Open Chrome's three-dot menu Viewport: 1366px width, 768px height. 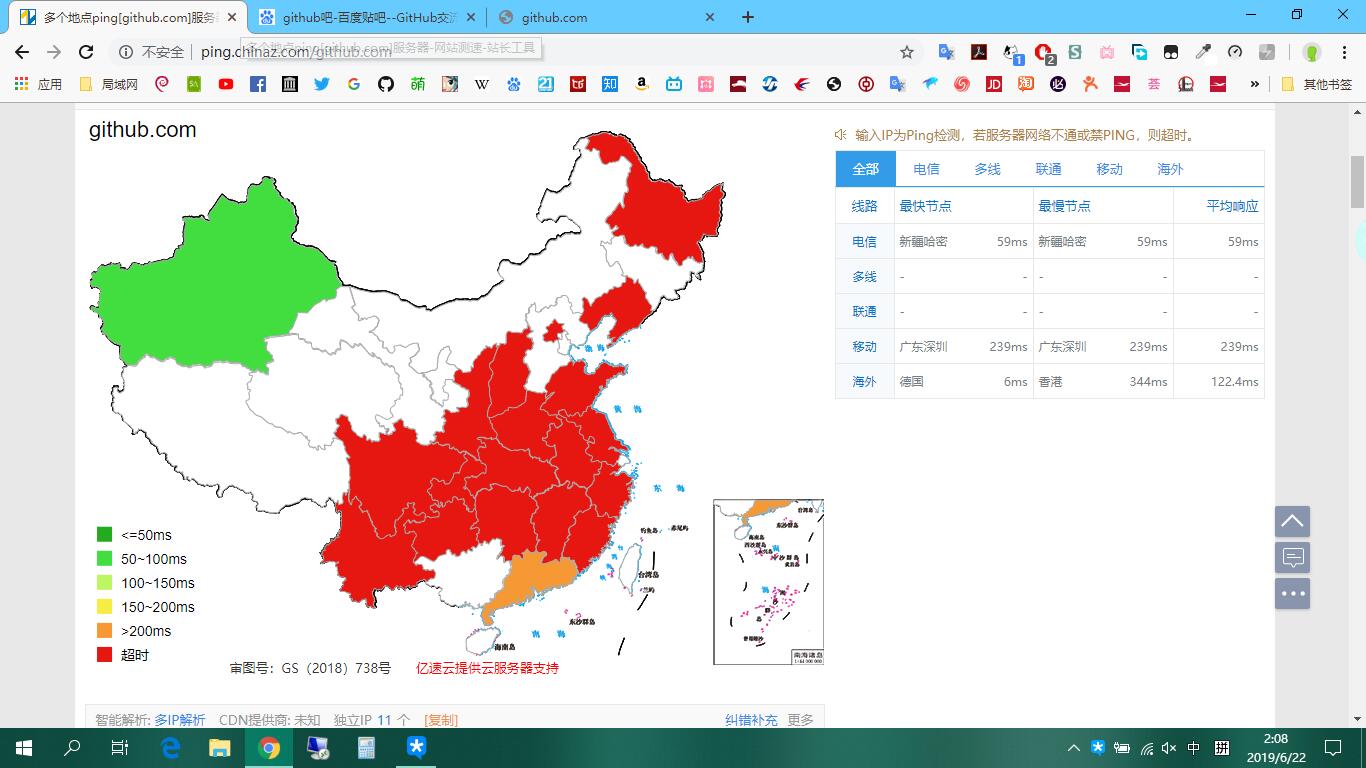click(1343, 52)
